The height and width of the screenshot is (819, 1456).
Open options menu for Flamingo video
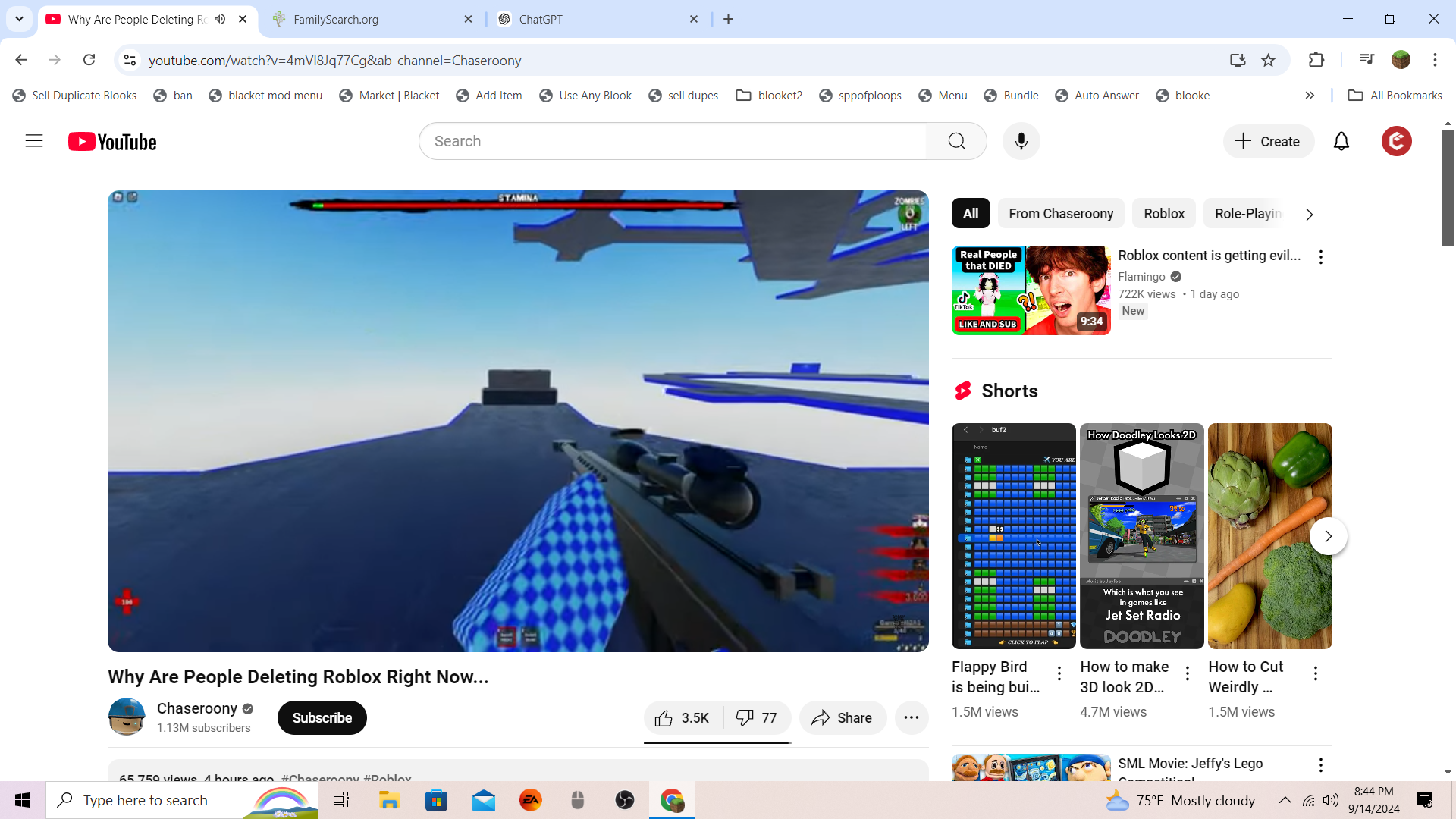point(1320,257)
